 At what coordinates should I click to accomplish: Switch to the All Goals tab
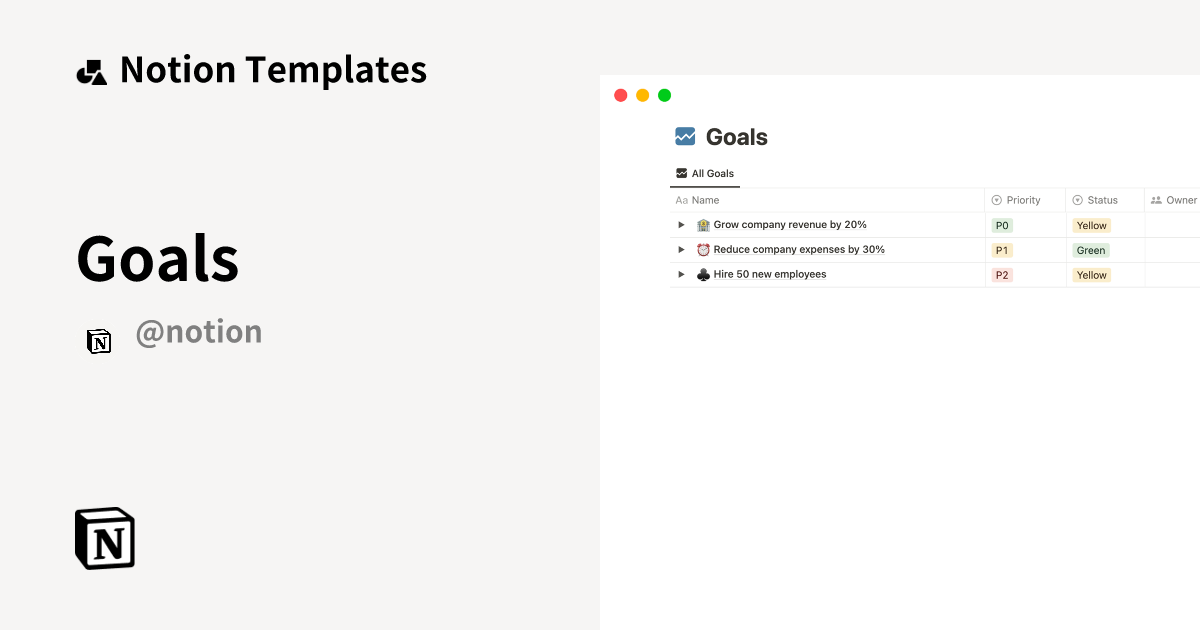[705, 172]
